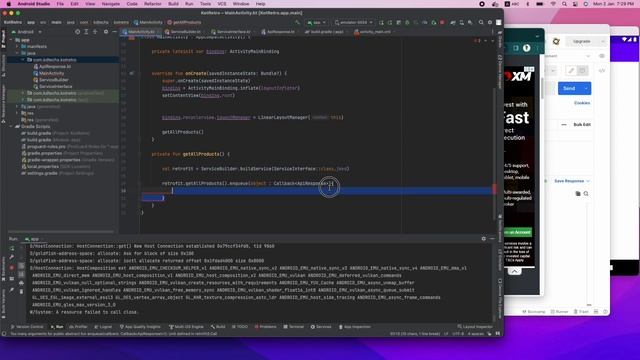Open the VCS menu
This screenshot has width=640, height=360.
pos(222,4)
